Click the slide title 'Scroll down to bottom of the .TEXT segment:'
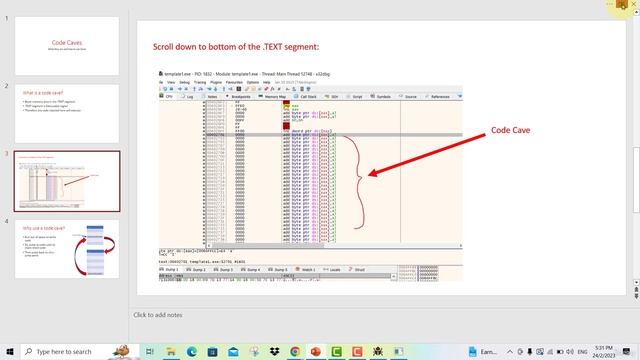The image size is (640, 360). [x=236, y=47]
